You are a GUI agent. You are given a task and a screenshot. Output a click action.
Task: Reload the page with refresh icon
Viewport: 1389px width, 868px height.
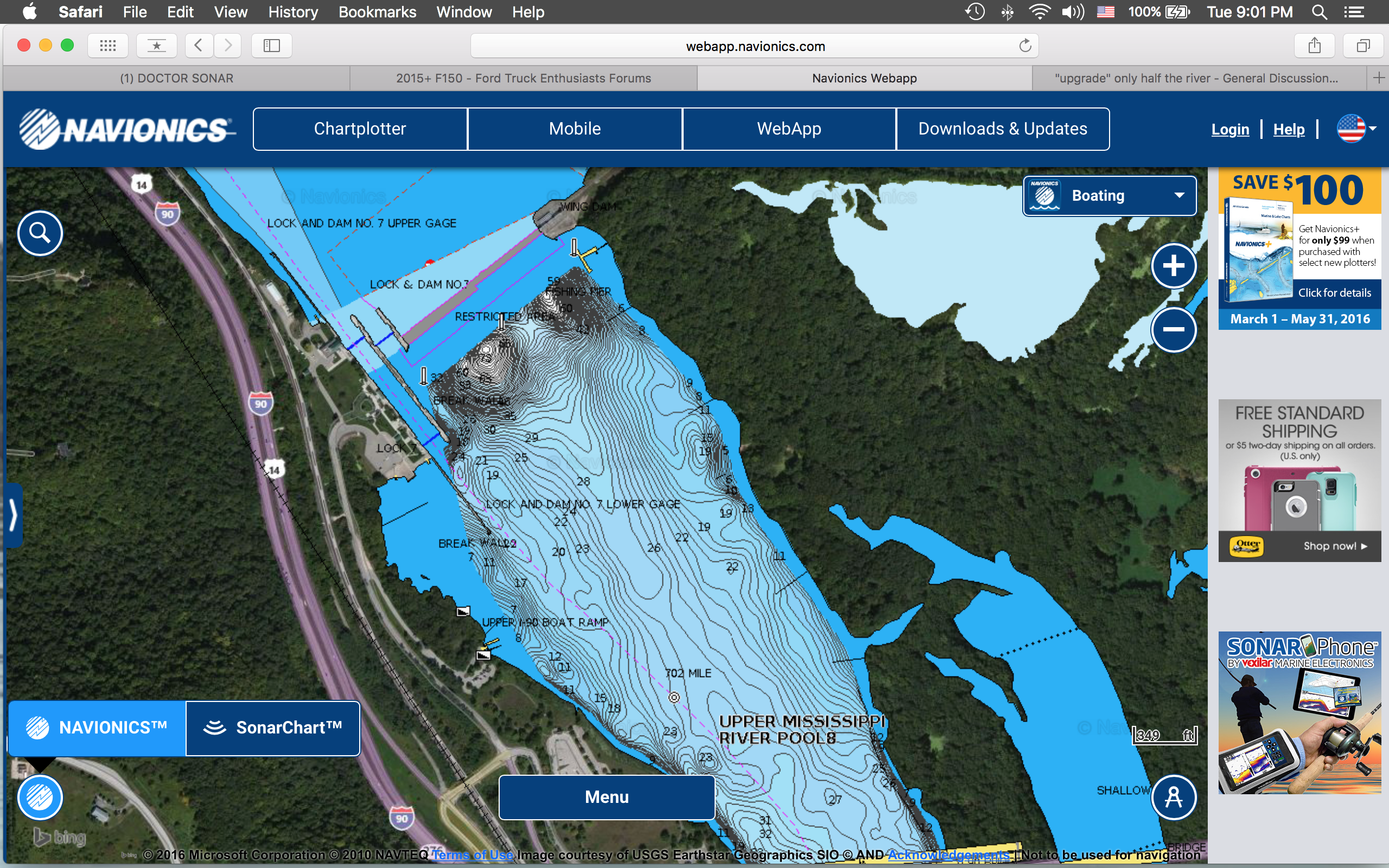(x=1024, y=46)
